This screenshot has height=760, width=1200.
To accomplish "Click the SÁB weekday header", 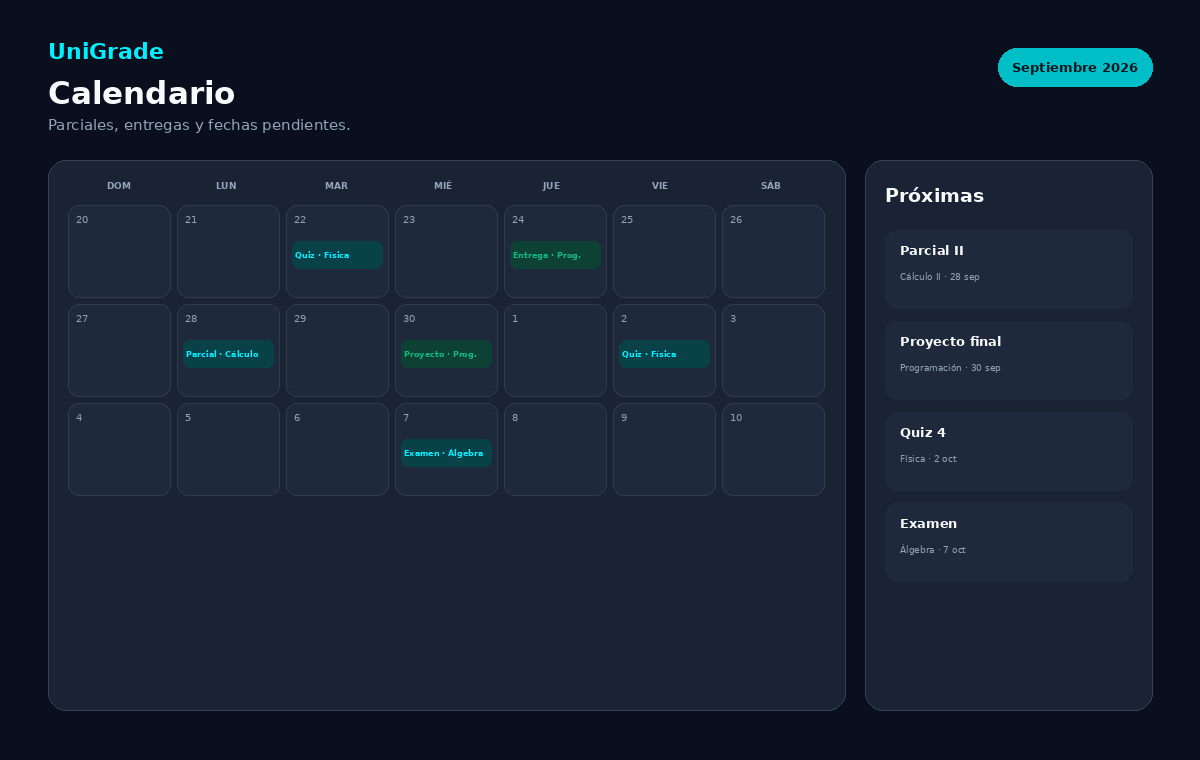I will pos(771,186).
